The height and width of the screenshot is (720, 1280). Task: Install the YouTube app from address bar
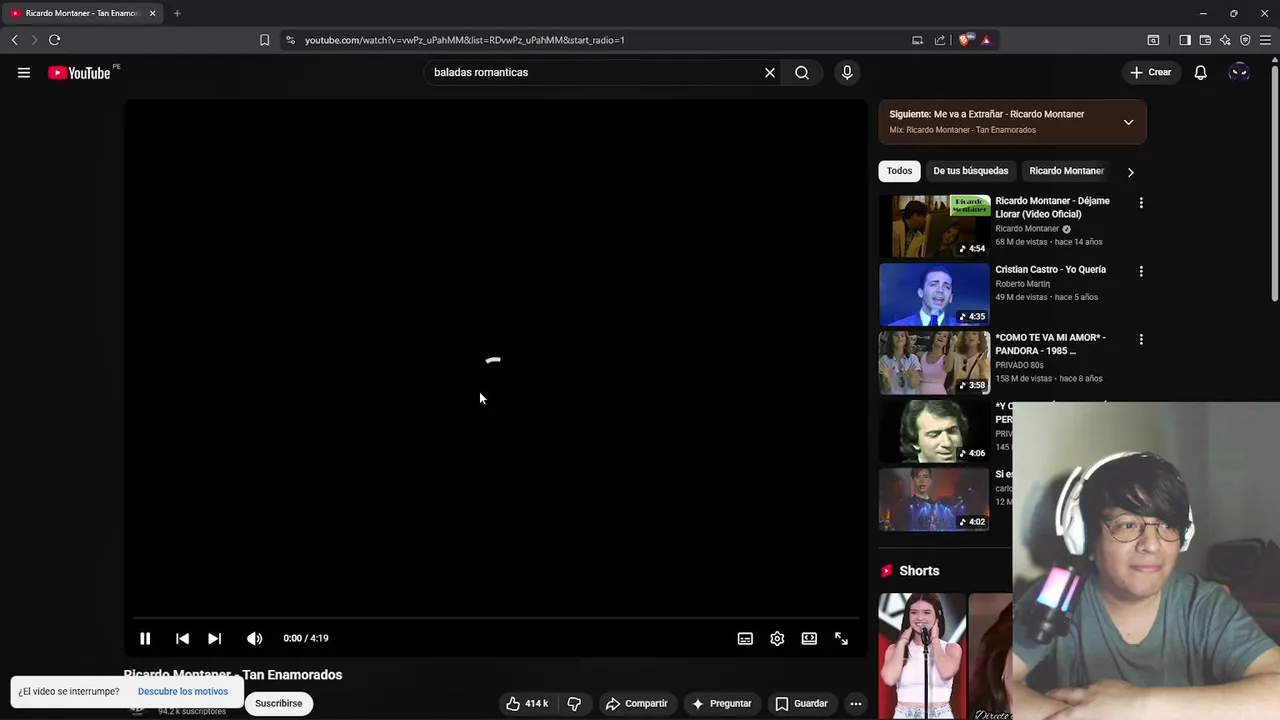[x=917, y=40]
